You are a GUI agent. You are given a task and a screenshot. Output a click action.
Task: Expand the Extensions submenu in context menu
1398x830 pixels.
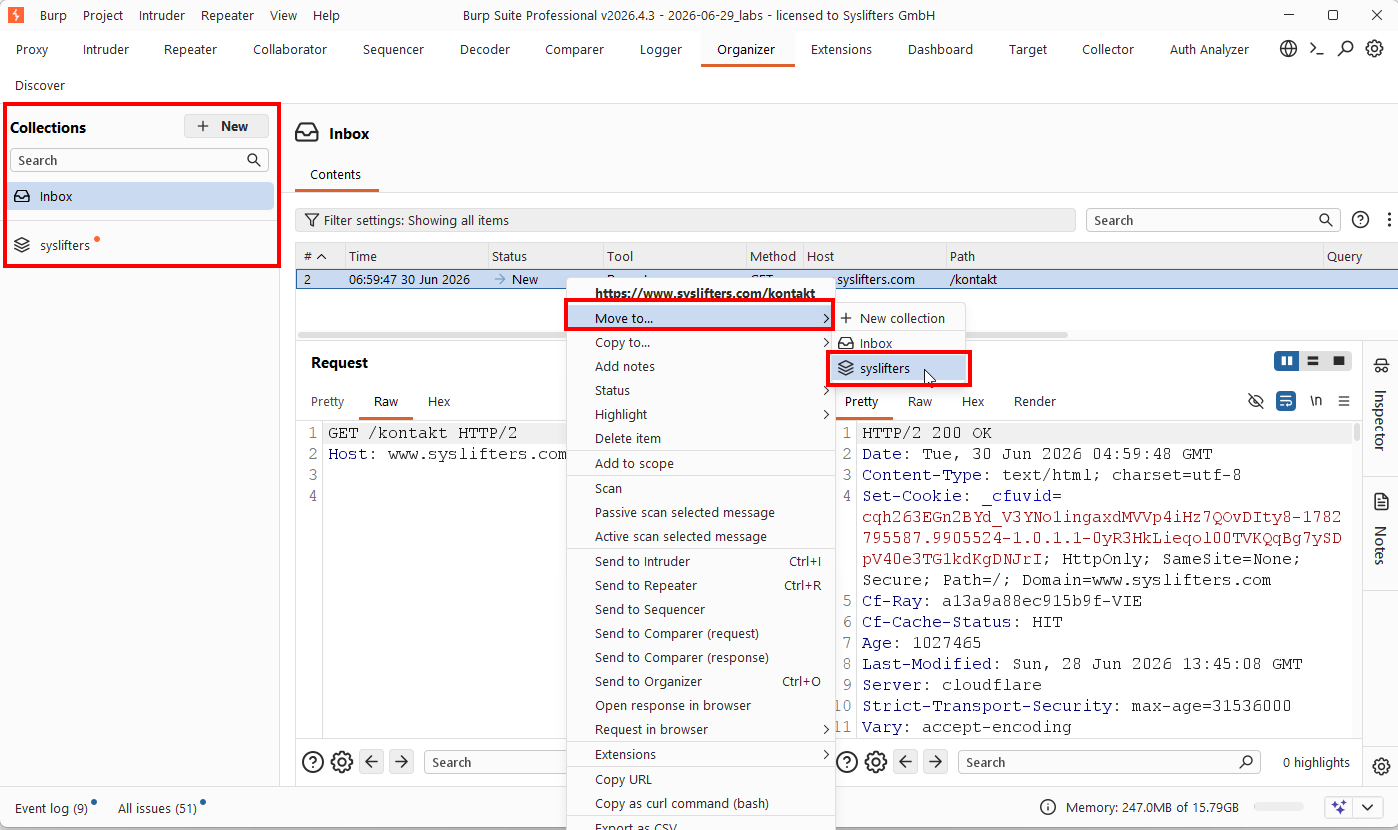(700, 754)
